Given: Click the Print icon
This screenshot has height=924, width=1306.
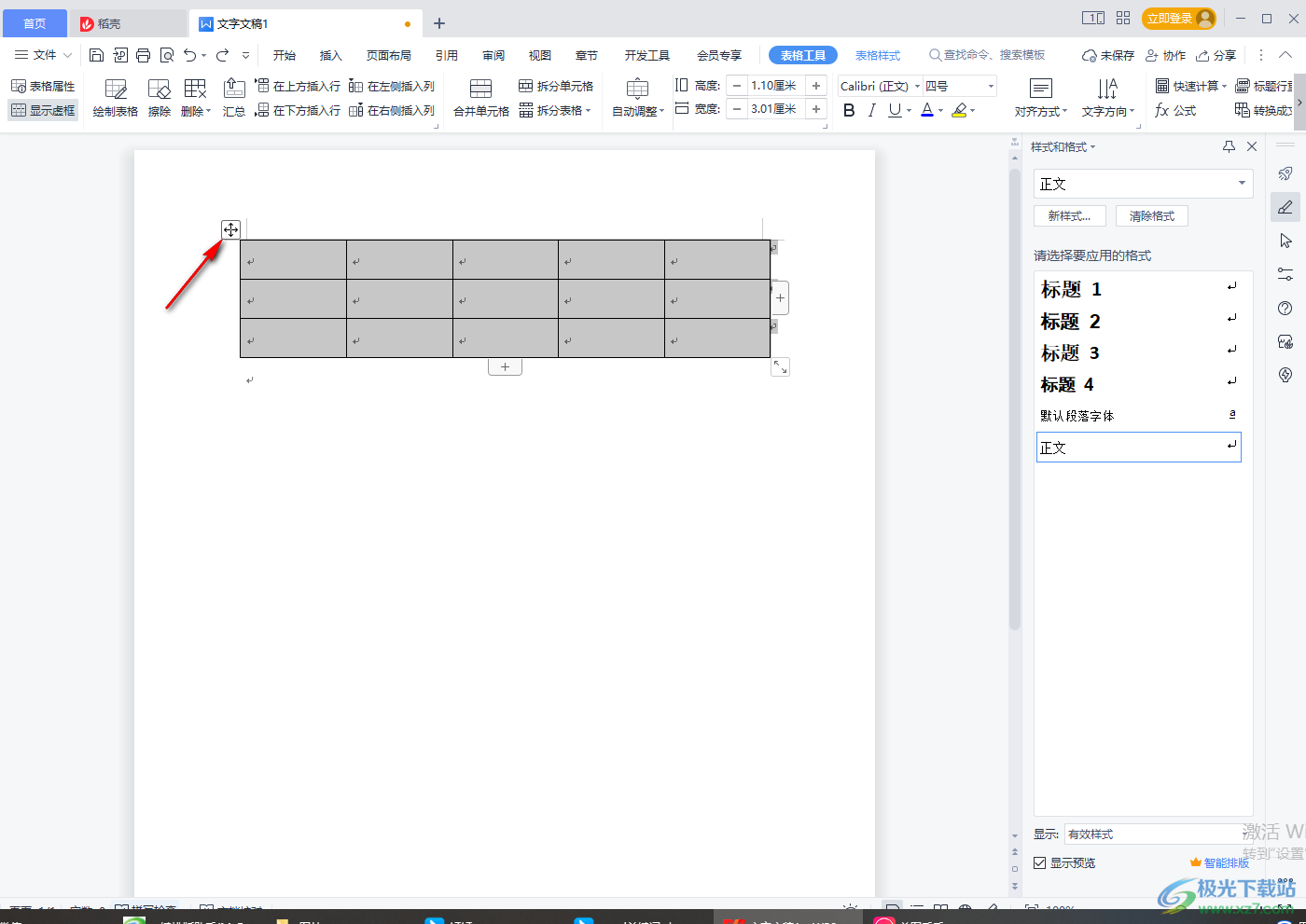Looking at the screenshot, I should pos(143,55).
